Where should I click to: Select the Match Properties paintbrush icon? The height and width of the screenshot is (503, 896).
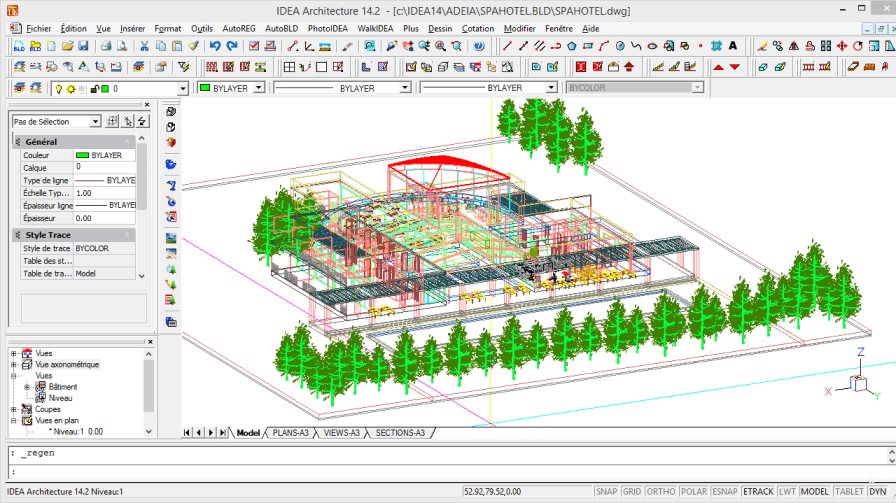(x=193, y=46)
